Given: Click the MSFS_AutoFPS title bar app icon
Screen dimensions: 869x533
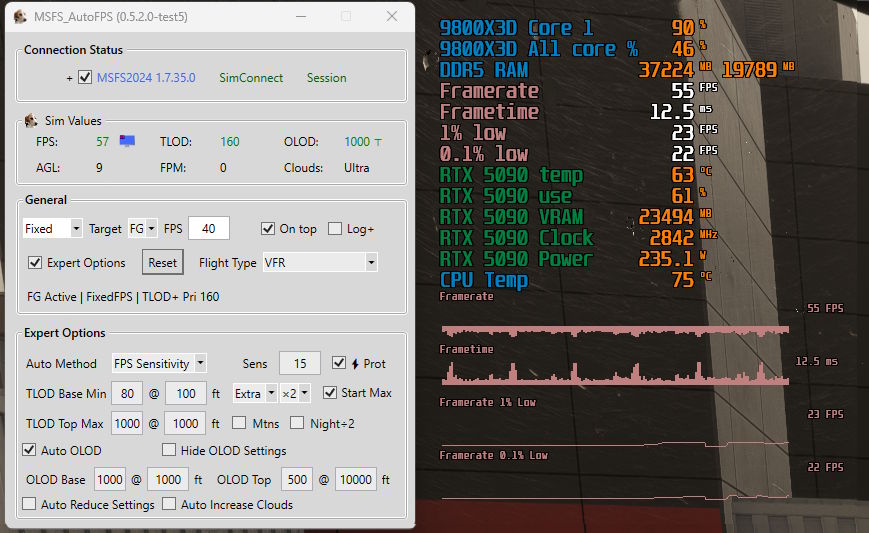Looking at the screenshot, I should tap(20, 17).
